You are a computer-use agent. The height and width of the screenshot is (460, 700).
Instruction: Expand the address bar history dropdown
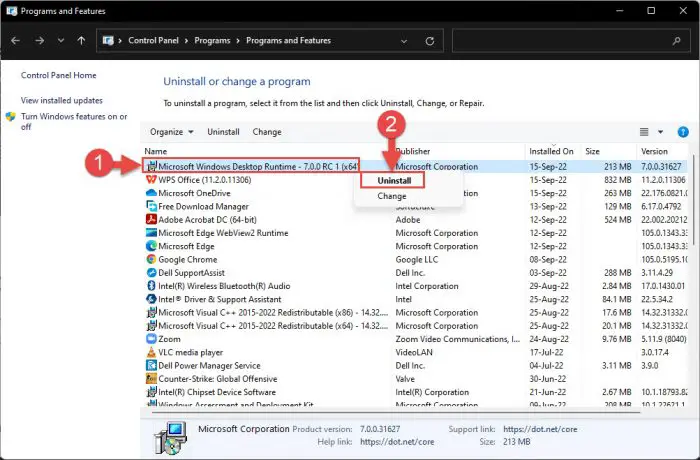(x=404, y=41)
